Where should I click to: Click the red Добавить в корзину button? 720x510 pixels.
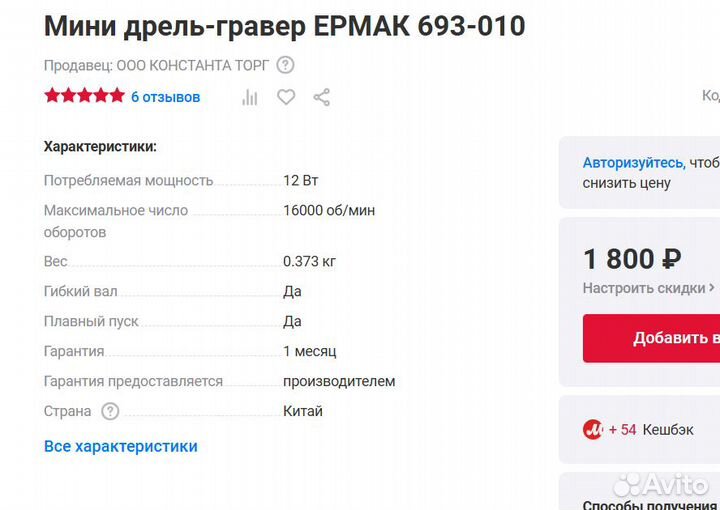(652, 338)
